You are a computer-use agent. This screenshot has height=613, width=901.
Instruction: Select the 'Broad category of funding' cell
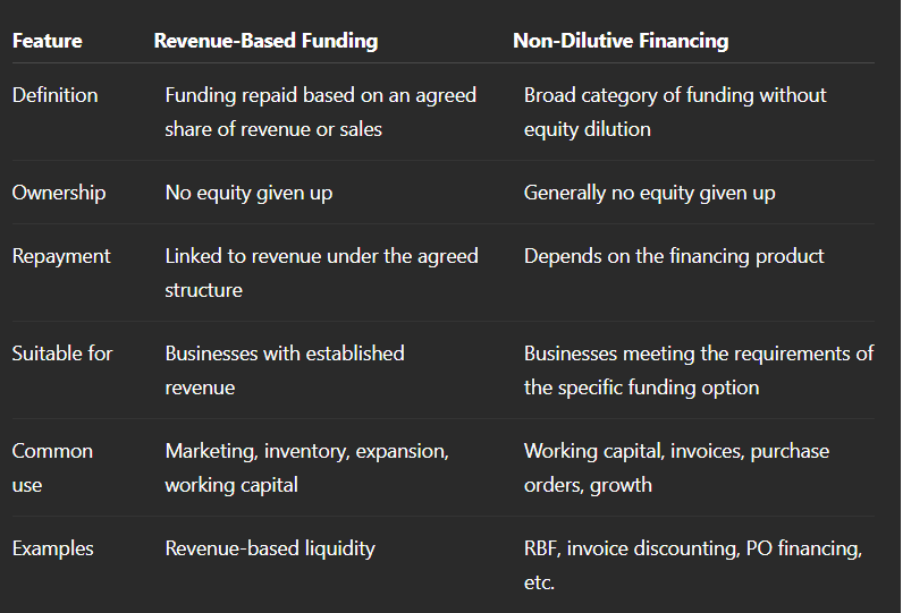[x=675, y=112]
